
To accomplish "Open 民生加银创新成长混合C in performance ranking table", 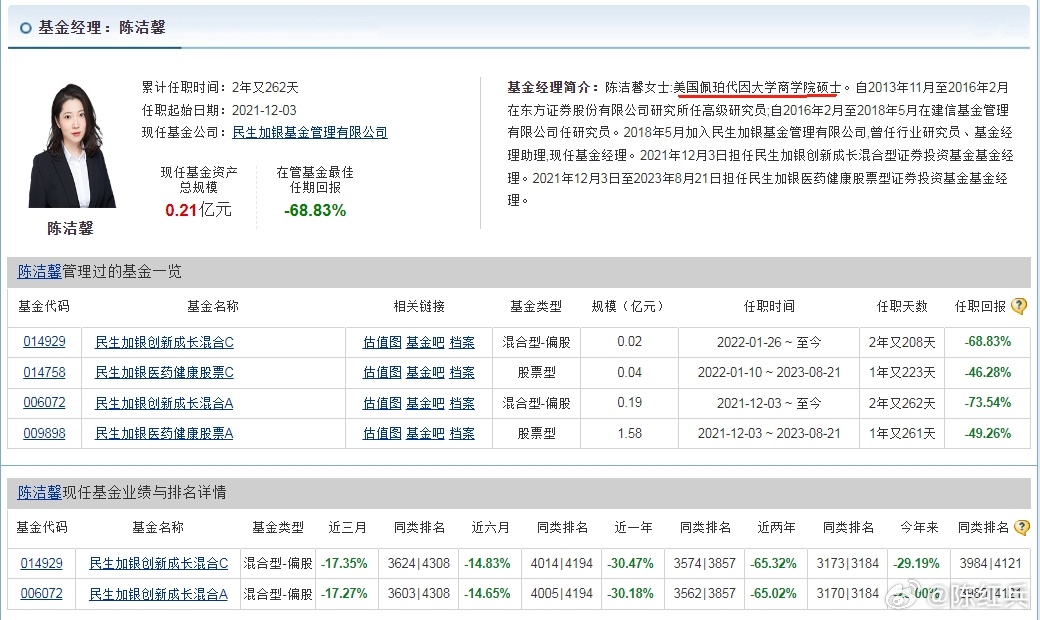I will click(159, 564).
